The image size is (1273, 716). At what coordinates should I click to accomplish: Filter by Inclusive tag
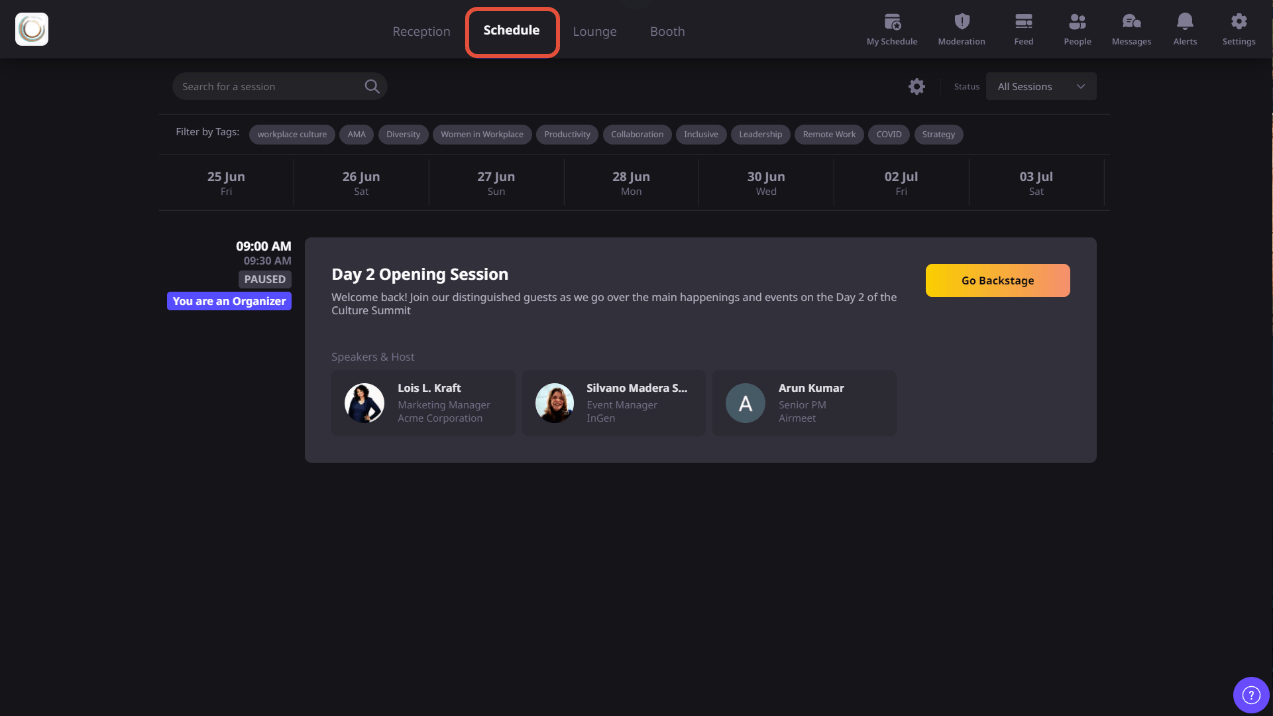click(x=701, y=134)
